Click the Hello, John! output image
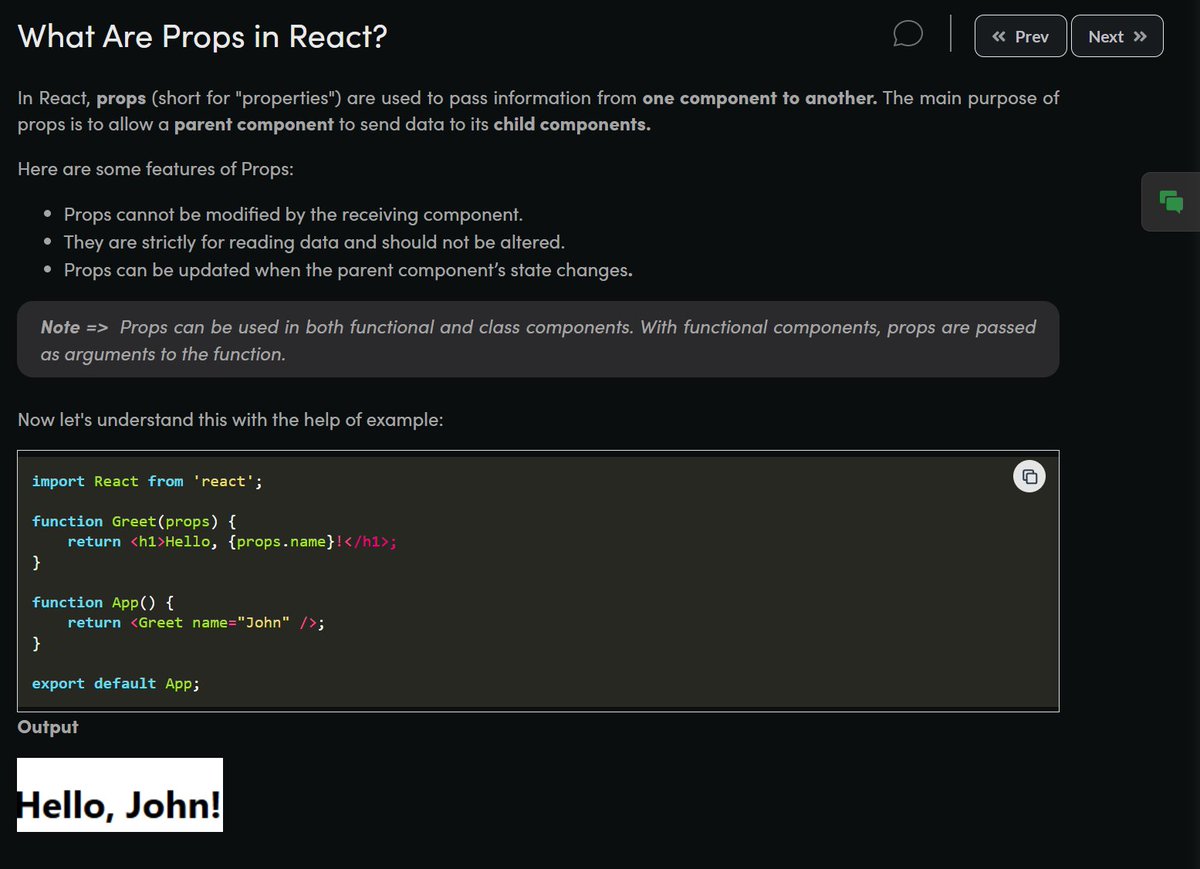 [x=120, y=795]
